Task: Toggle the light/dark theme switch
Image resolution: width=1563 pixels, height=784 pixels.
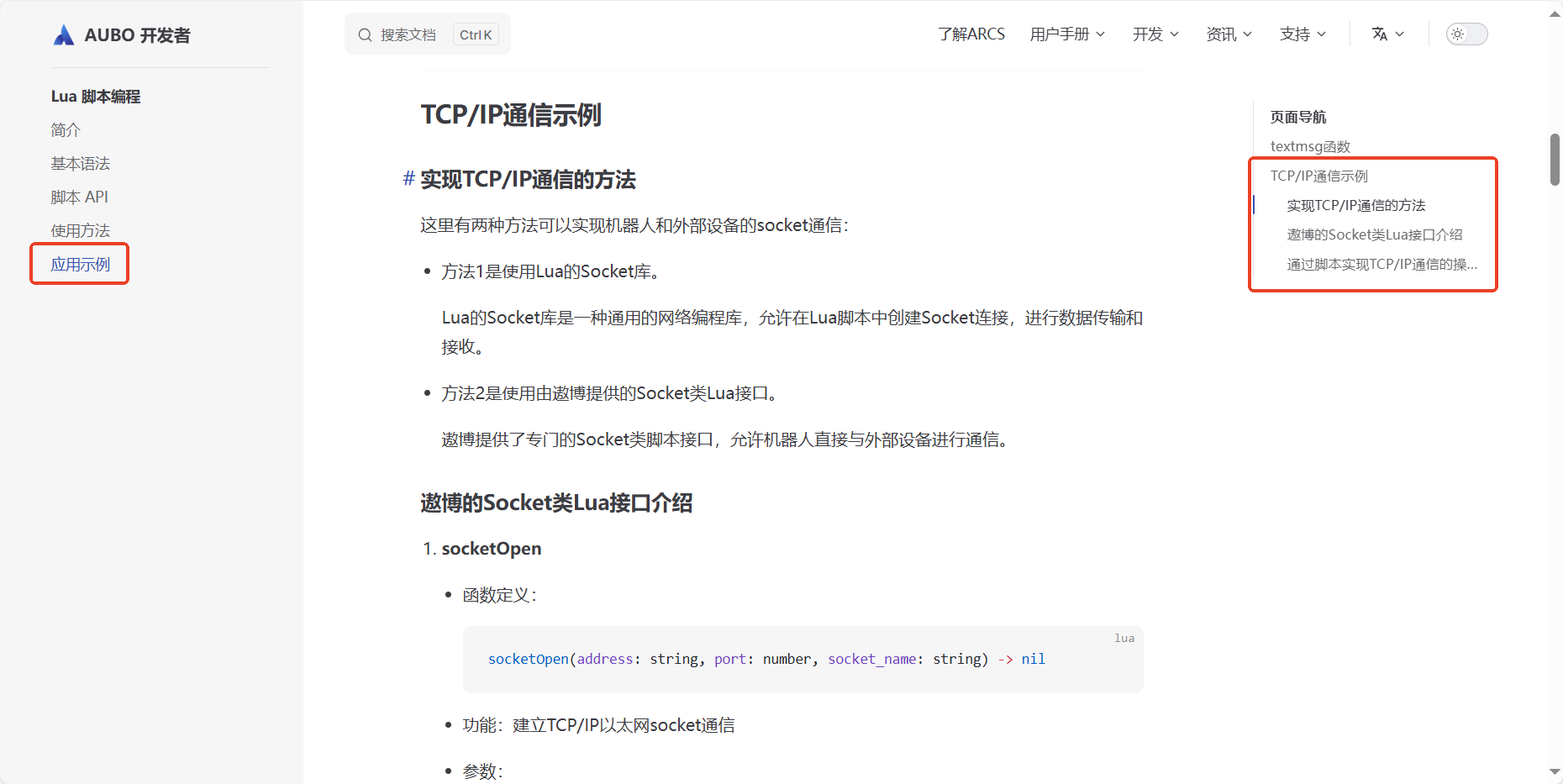Action: [x=1466, y=34]
